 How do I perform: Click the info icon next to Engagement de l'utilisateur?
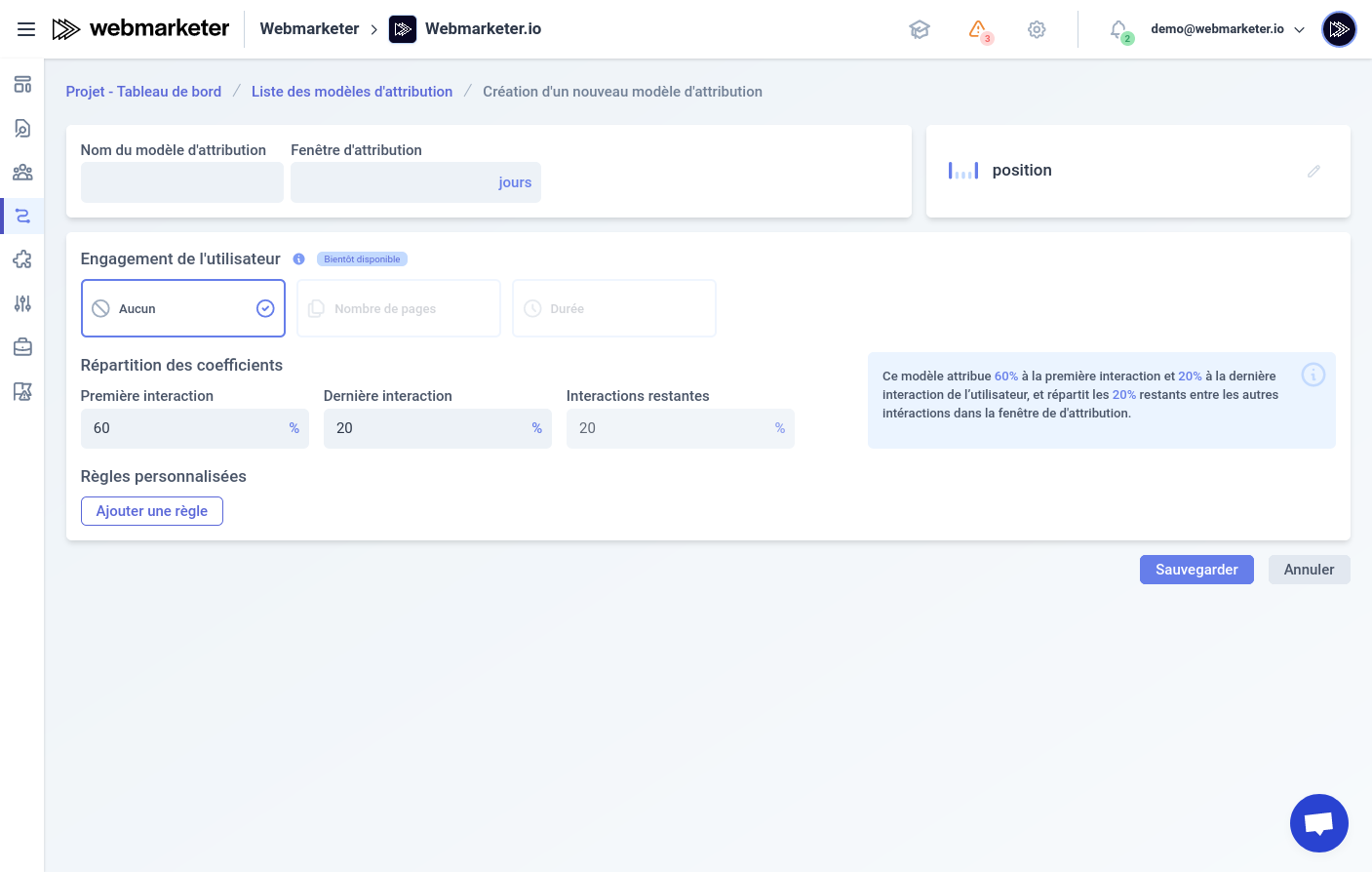tap(299, 259)
